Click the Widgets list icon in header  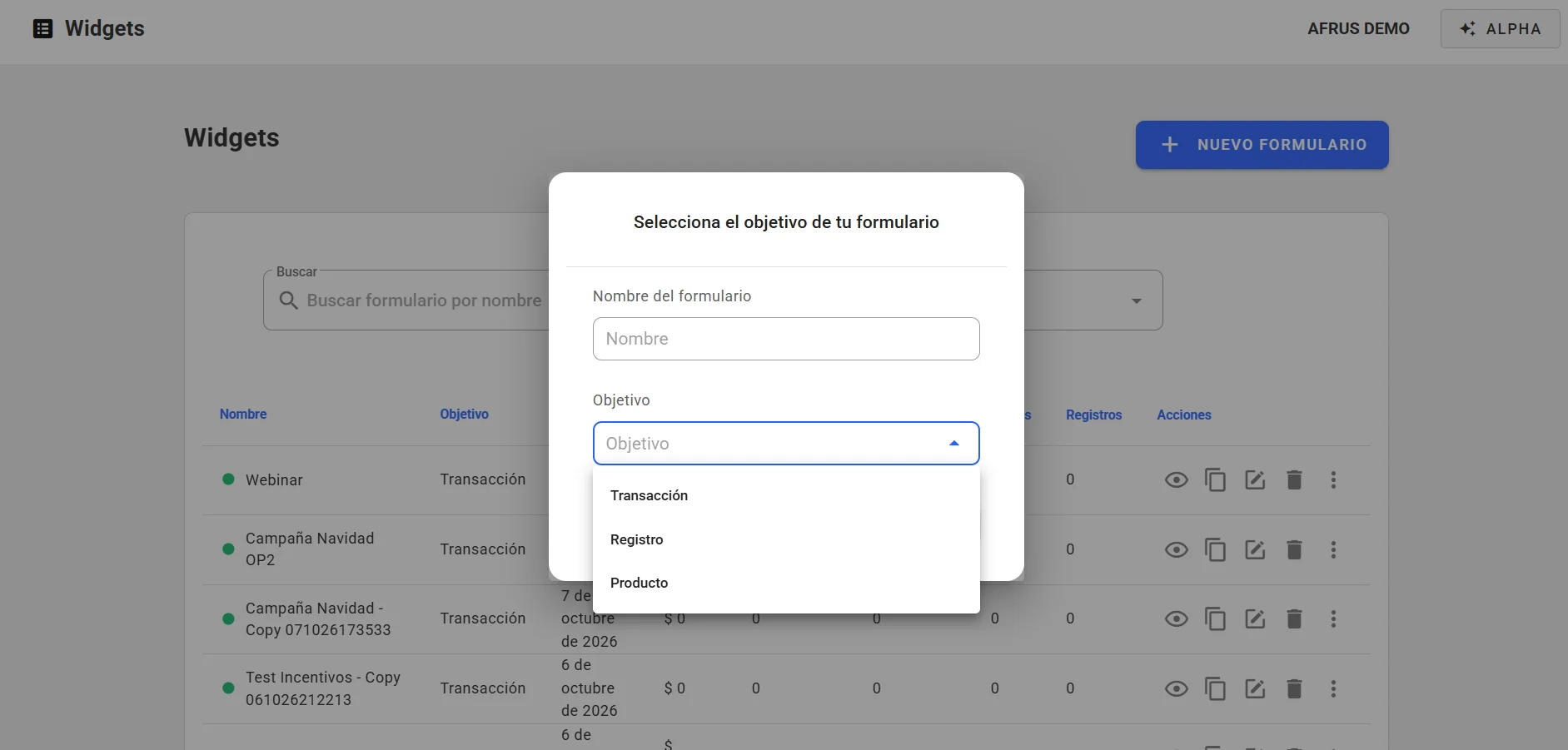(x=42, y=28)
